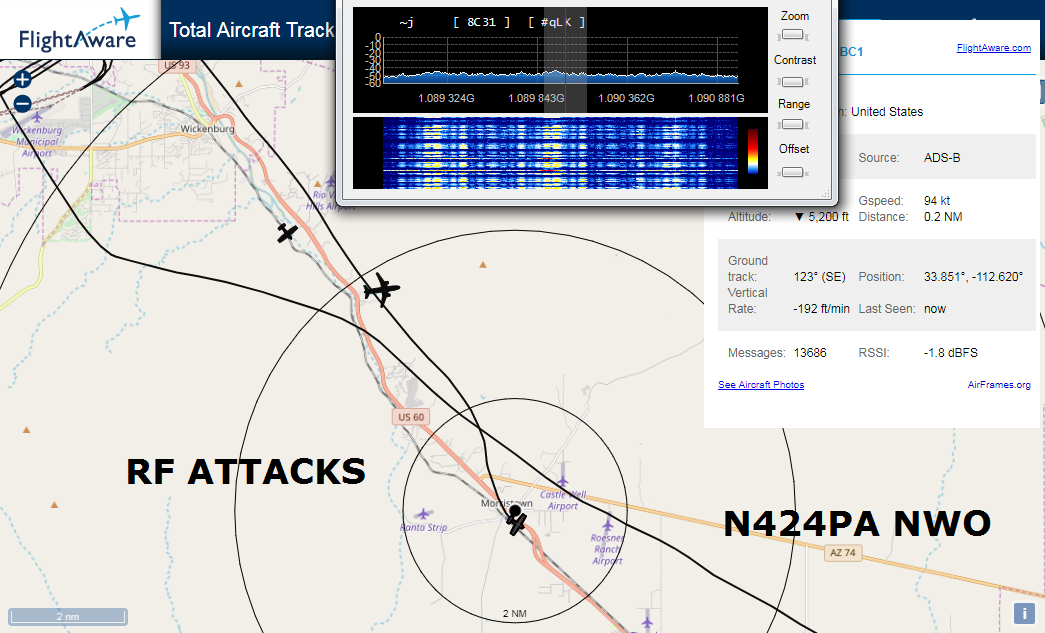Adjust the Zoom slider in spectrum window
This screenshot has height=633, width=1045.
(792, 35)
